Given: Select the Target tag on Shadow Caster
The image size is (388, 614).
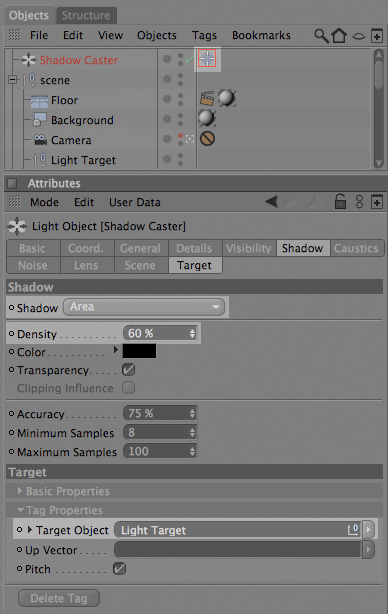Looking at the screenshot, I should 207,59.
